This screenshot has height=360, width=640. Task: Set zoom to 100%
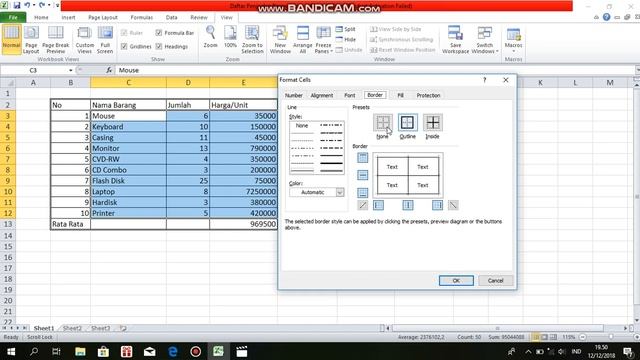(230, 37)
